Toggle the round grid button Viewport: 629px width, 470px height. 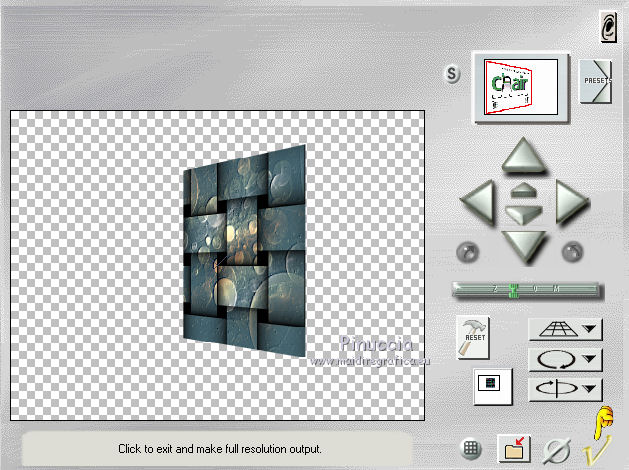470,448
